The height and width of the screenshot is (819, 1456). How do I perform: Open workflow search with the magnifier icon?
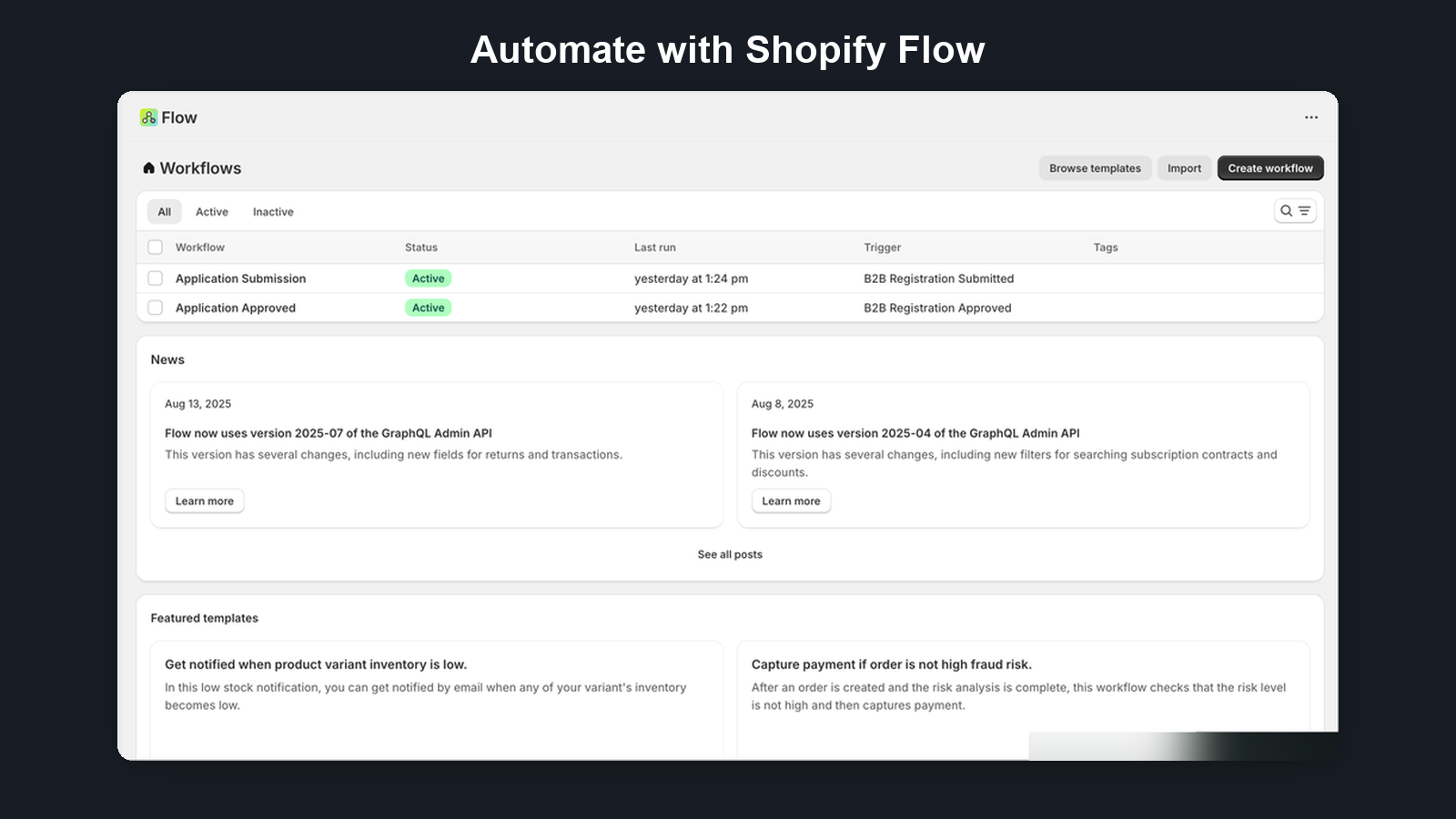(1284, 211)
